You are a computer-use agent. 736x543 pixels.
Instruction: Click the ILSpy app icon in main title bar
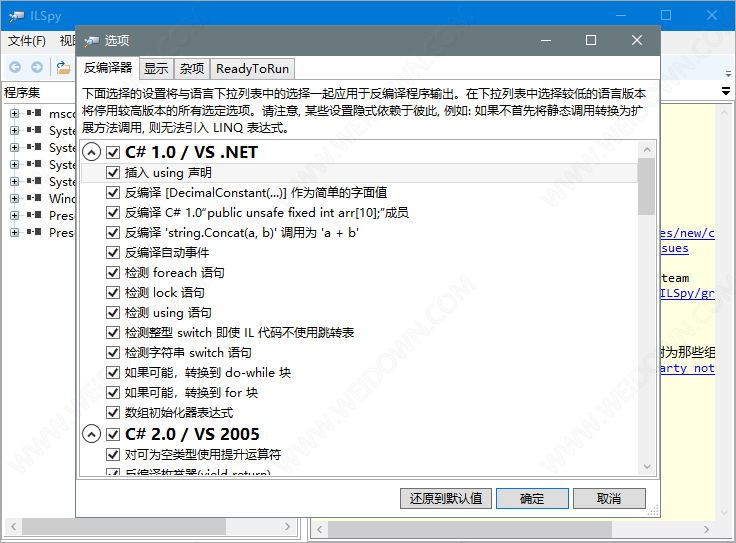tap(16, 16)
